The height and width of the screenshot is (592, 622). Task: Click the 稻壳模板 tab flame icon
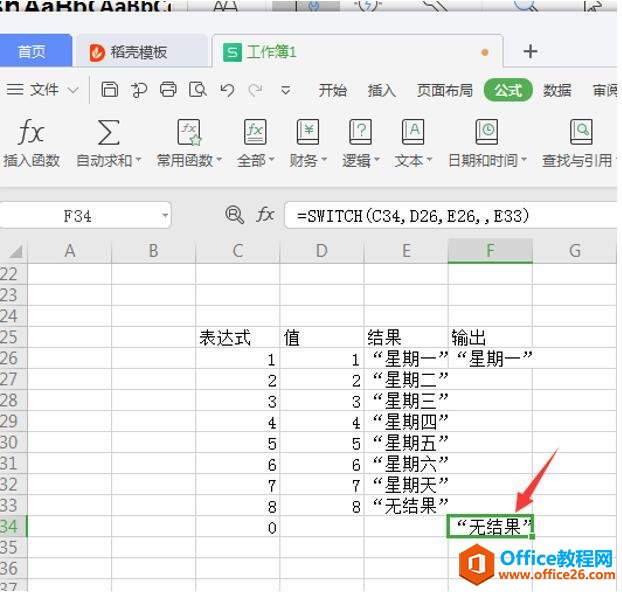click(97, 52)
